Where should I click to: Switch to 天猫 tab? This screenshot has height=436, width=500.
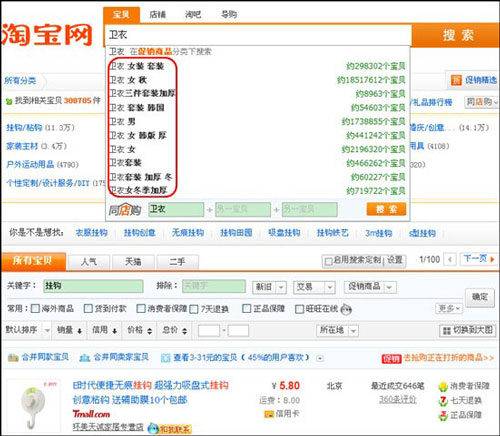(x=133, y=262)
